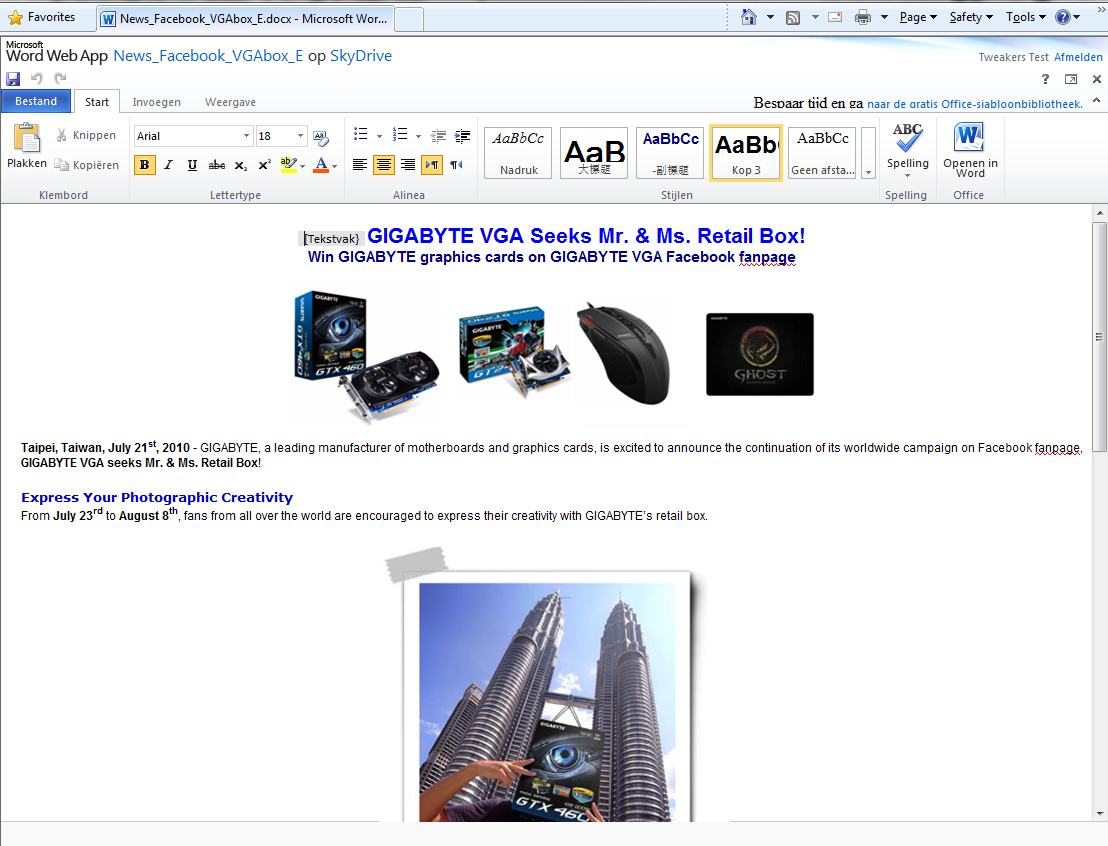Screen dimensions: 1108x846
Task: Pop out the document in new window
Action: [1071, 79]
